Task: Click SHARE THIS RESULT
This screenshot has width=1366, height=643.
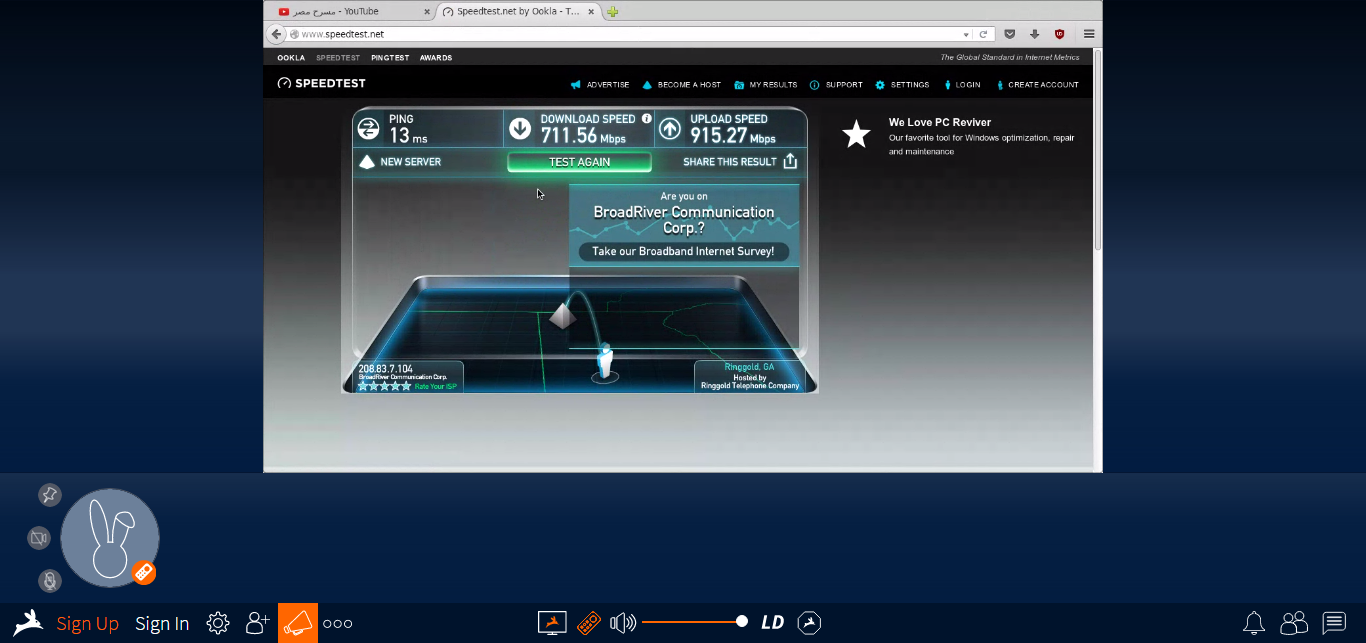Action: click(x=740, y=161)
